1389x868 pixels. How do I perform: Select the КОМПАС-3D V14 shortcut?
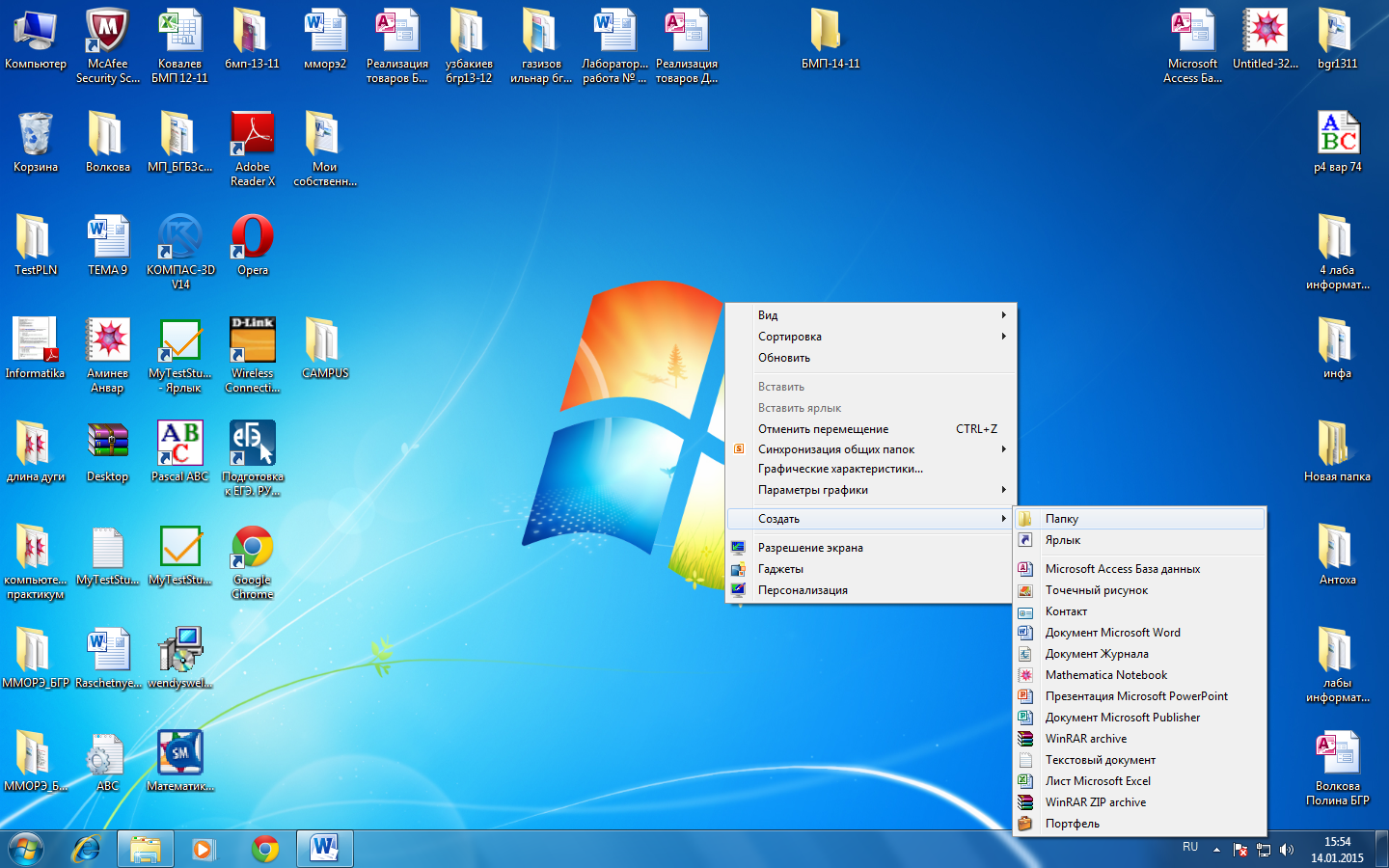coord(180,251)
